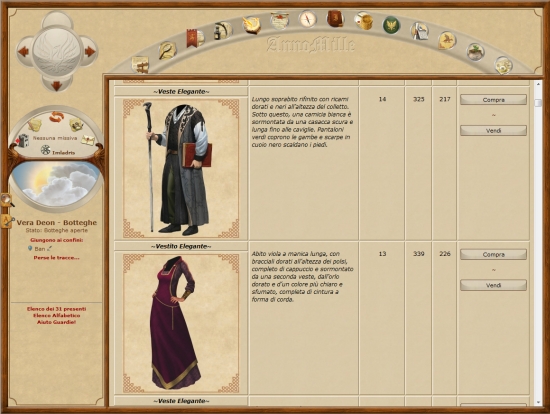Image resolution: width=550 pixels, height=414 pixels.
Task: Open the compass icon
Action: point(308,19)
